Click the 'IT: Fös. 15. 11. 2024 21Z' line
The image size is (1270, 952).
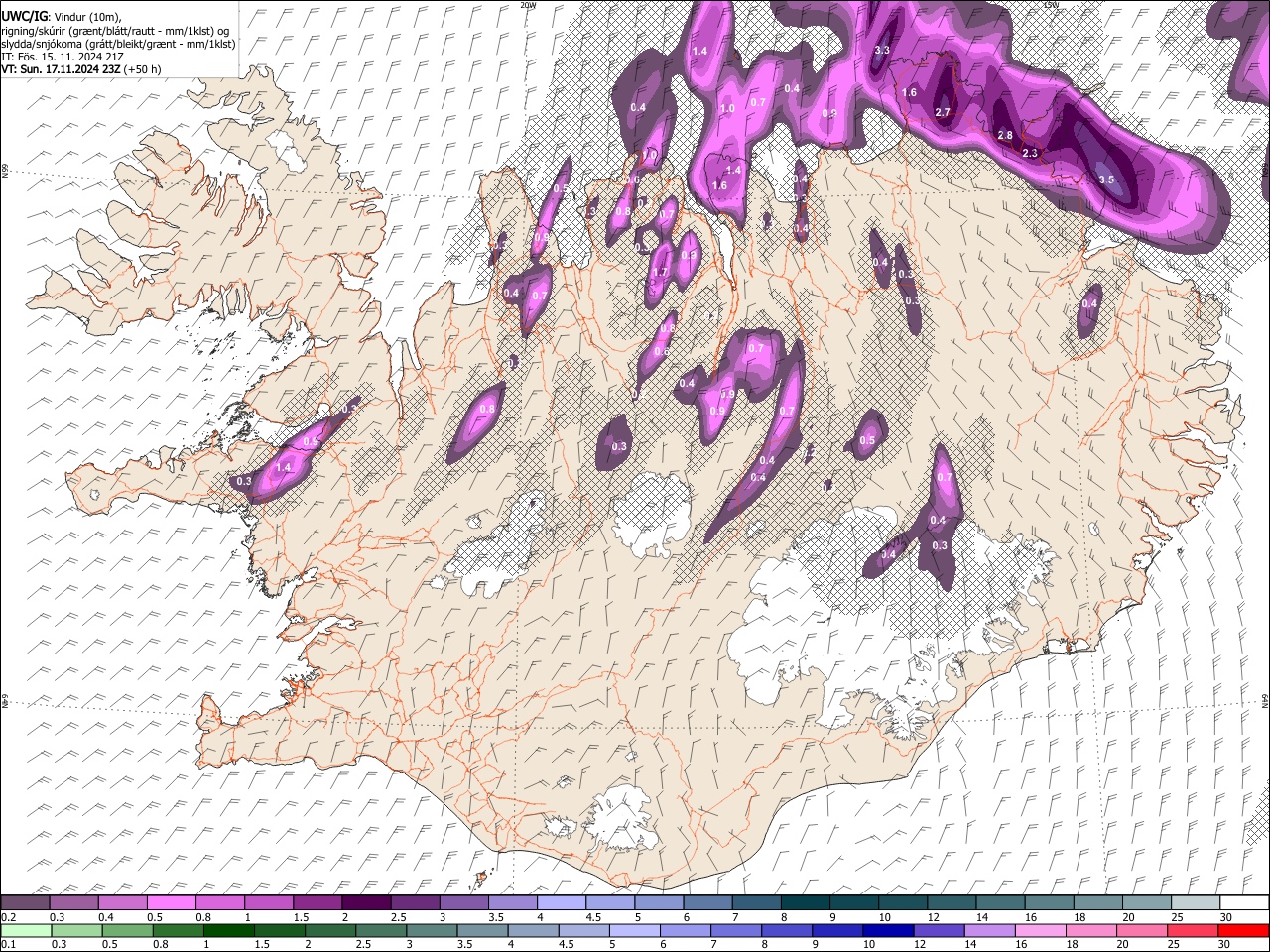63,57
